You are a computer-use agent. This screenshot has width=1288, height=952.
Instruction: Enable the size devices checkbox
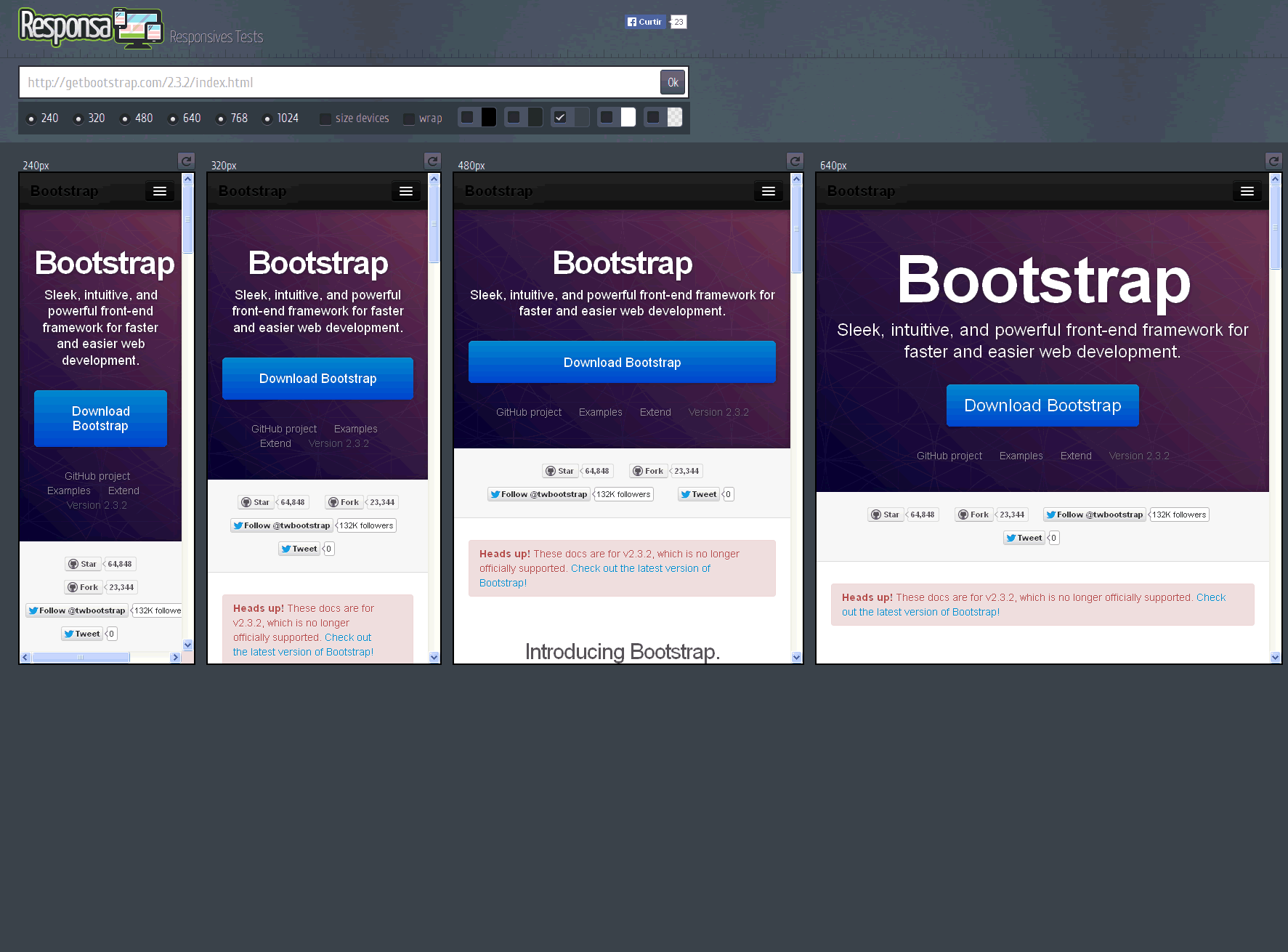(x=325, y=118)
